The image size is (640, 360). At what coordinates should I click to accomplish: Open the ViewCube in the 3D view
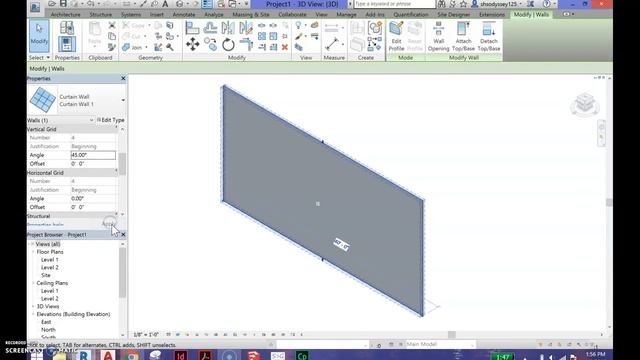click(585, 104)
